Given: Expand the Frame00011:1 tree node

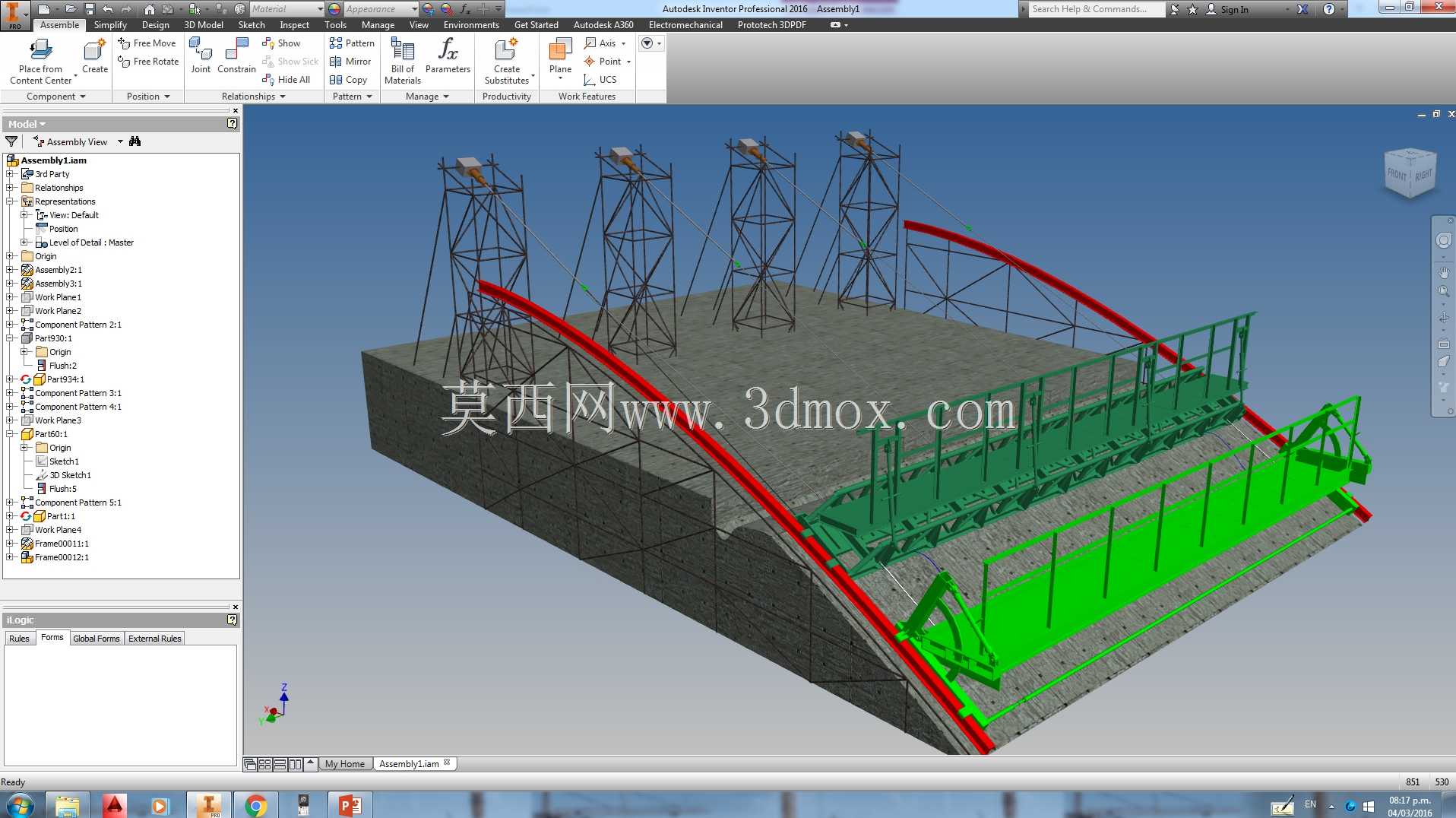Looking at the screenshot, I should pos(10,544).
